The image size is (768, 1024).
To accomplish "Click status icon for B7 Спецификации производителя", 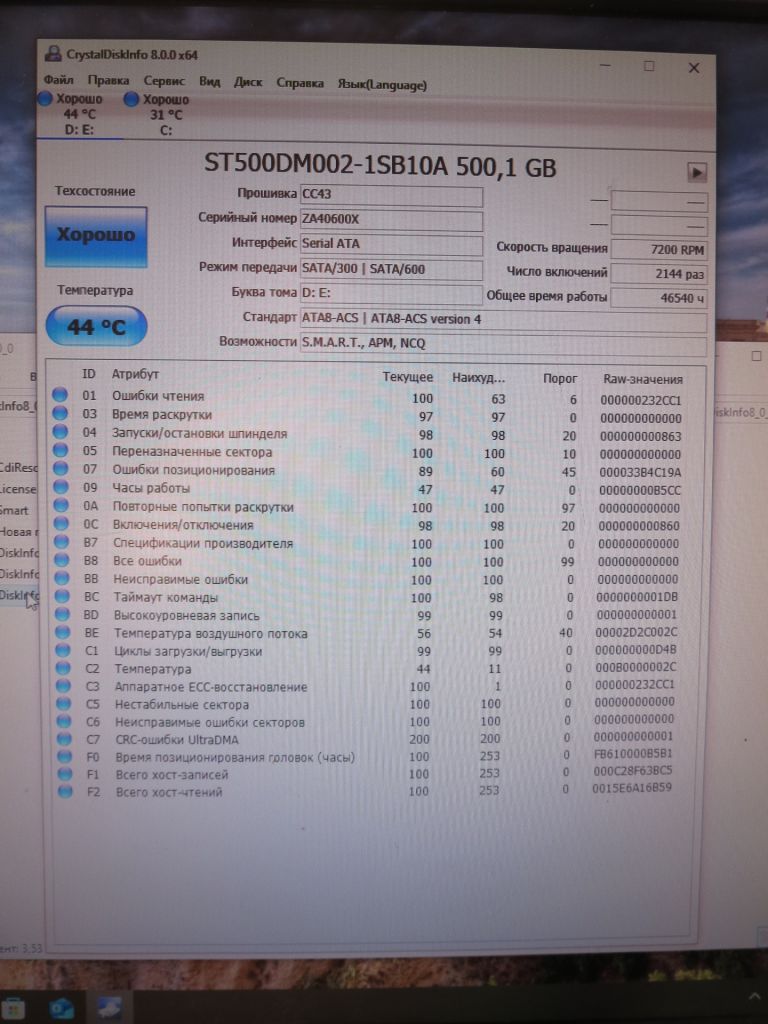I will pyautogui.click(x=61, y=541).
